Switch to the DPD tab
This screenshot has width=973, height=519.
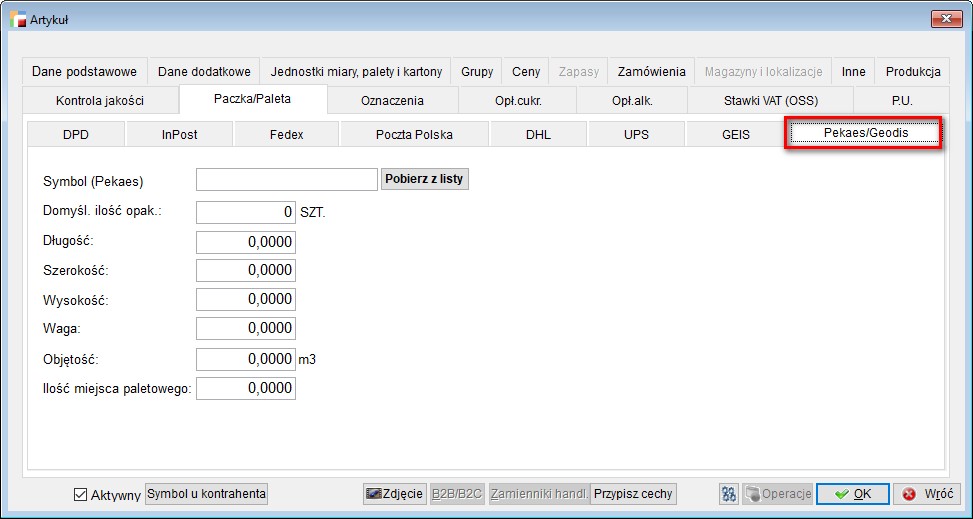(76, 134)
